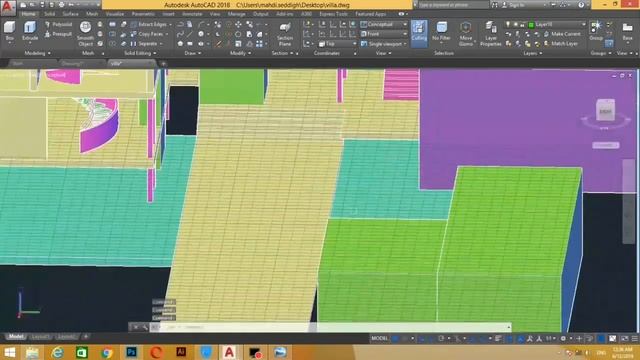Expand the Solid Editing panel
The height and width of the screenshot is (360, 640).
point(140,53)
